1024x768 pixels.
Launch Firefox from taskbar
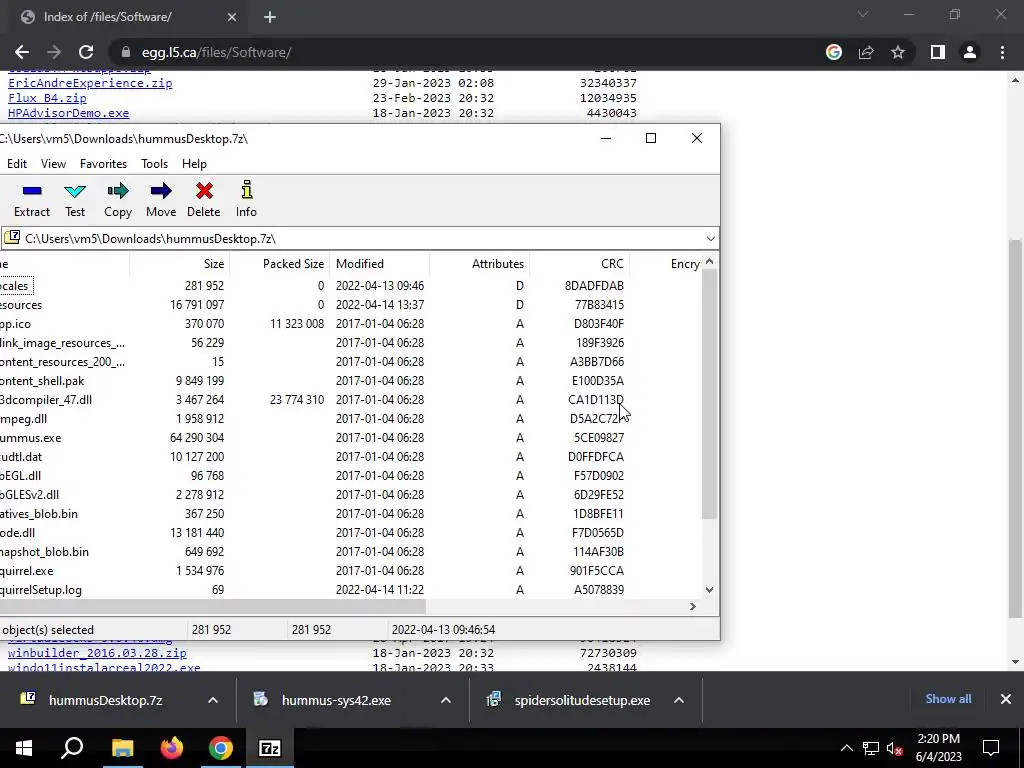point(172,748)
